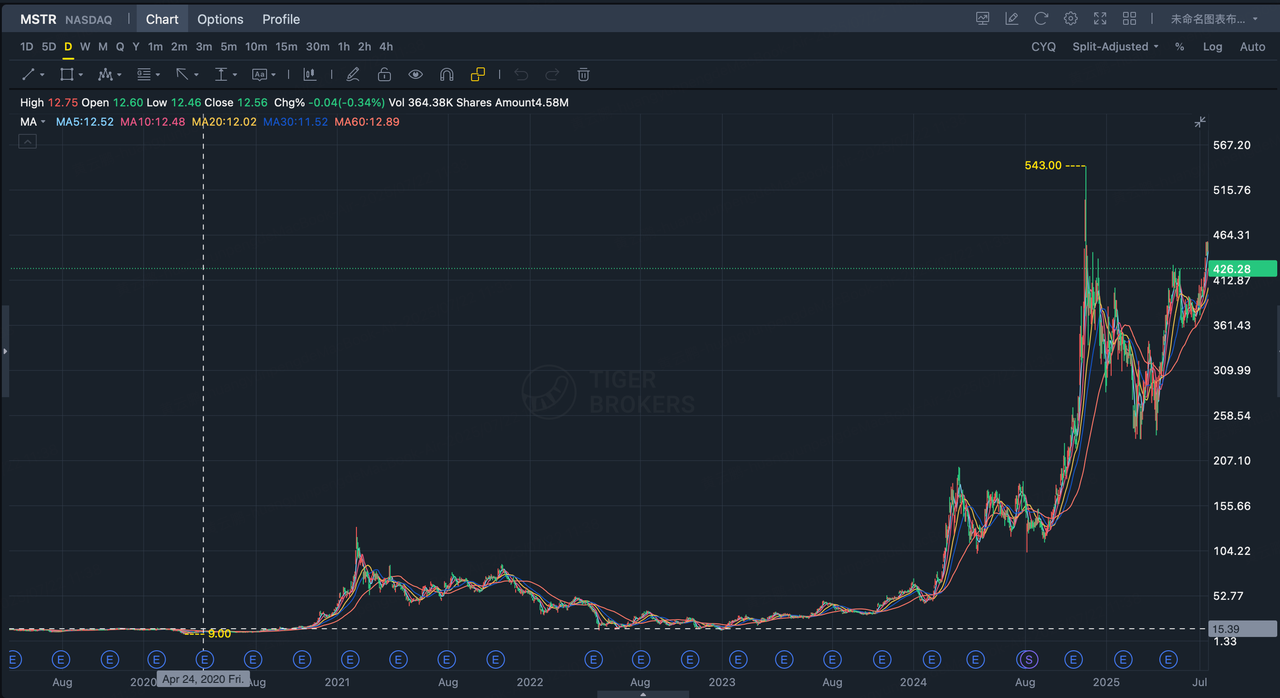Open the multi-chart grid layout icon
Viewport: 1280px width, 698px height.
coord(1130,19)
